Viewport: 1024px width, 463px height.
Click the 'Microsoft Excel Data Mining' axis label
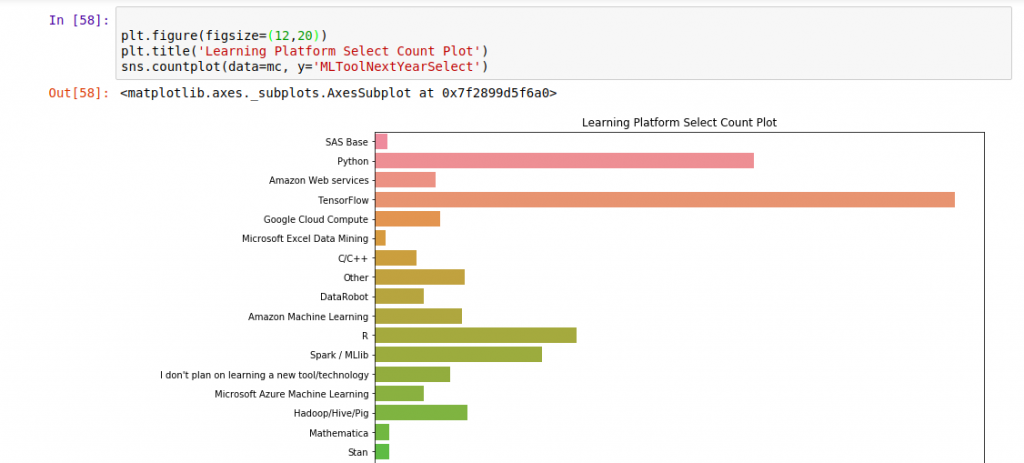coord(305,238)
